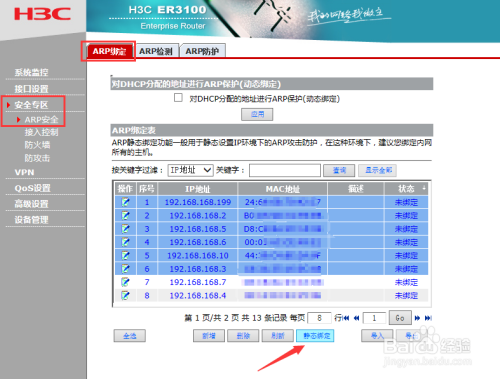Click the 应用 apply button
Viewport: 500px width, 379px height.
[x=257, y=114]
